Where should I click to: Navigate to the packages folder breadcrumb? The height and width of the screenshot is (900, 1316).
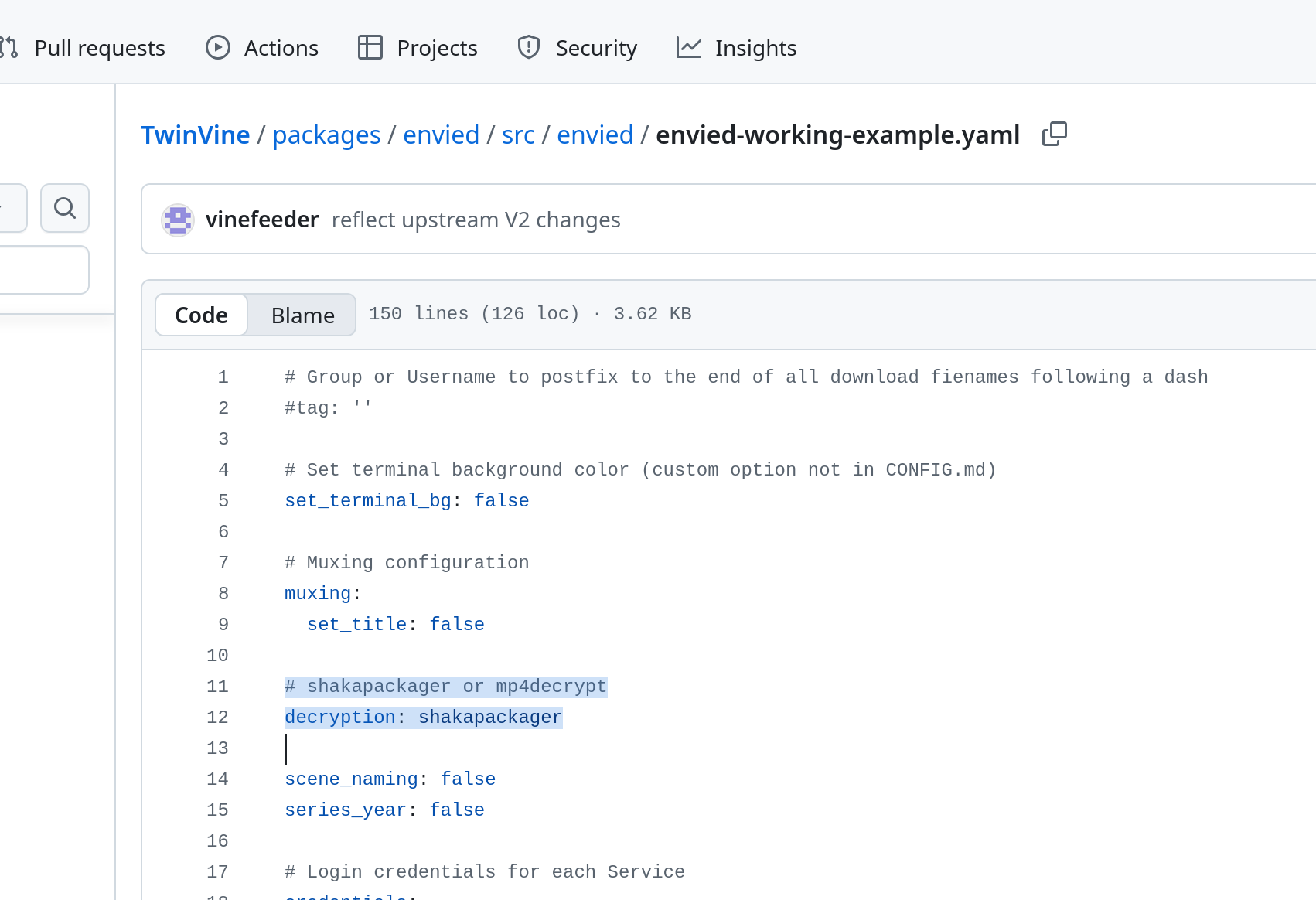click(326, 135)
